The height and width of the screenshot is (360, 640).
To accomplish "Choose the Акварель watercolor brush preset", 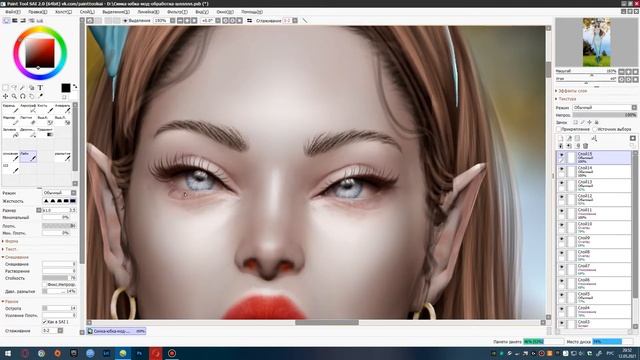I will (62, 109).
